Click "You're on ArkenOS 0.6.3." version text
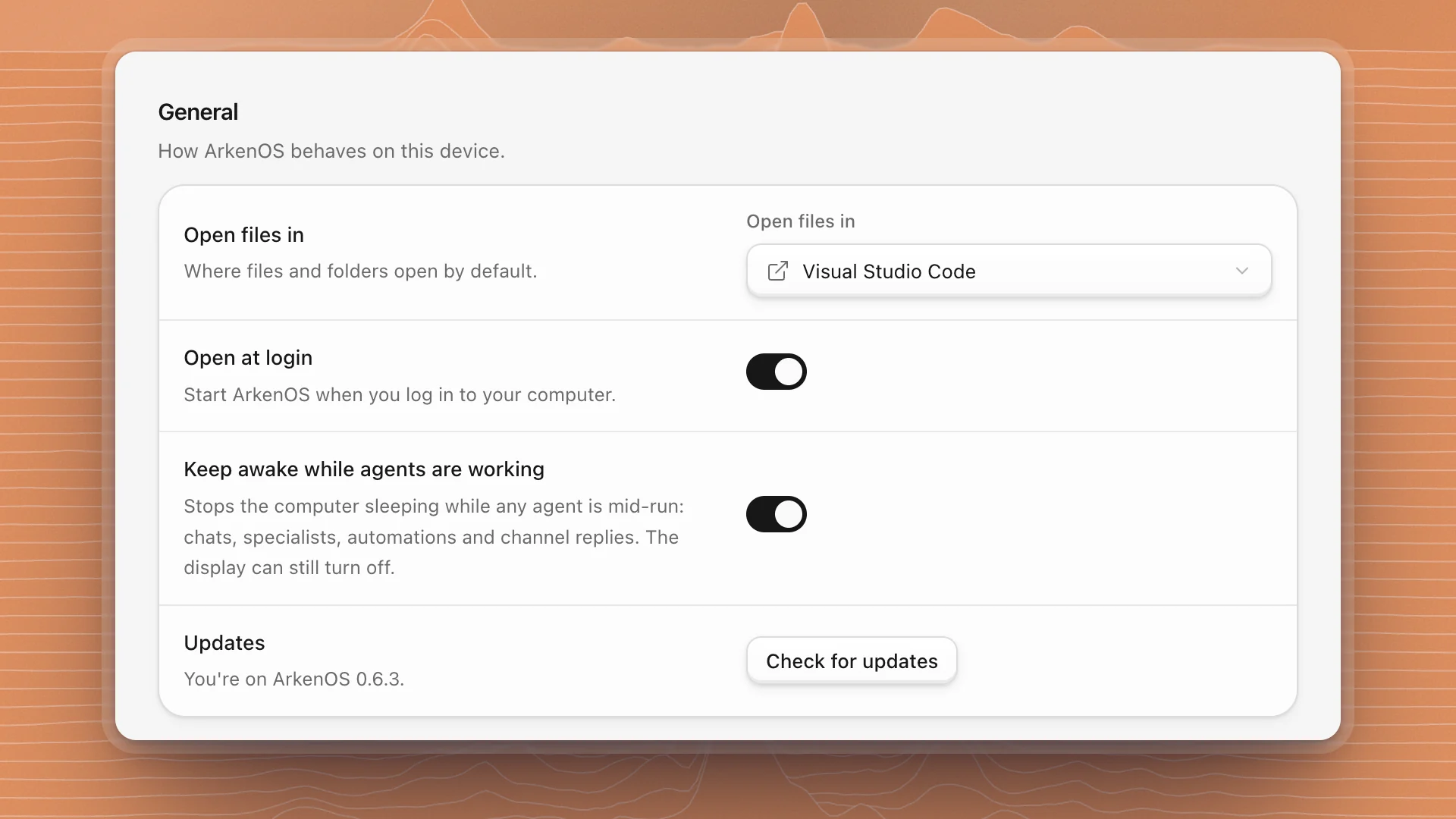This screenshot has height=819, width=1456. (294, 679)
